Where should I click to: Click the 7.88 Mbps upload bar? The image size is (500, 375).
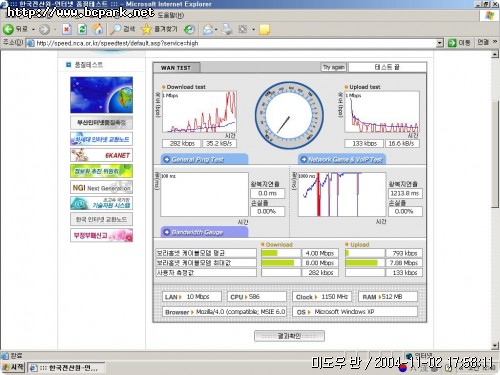pos(365,263)
